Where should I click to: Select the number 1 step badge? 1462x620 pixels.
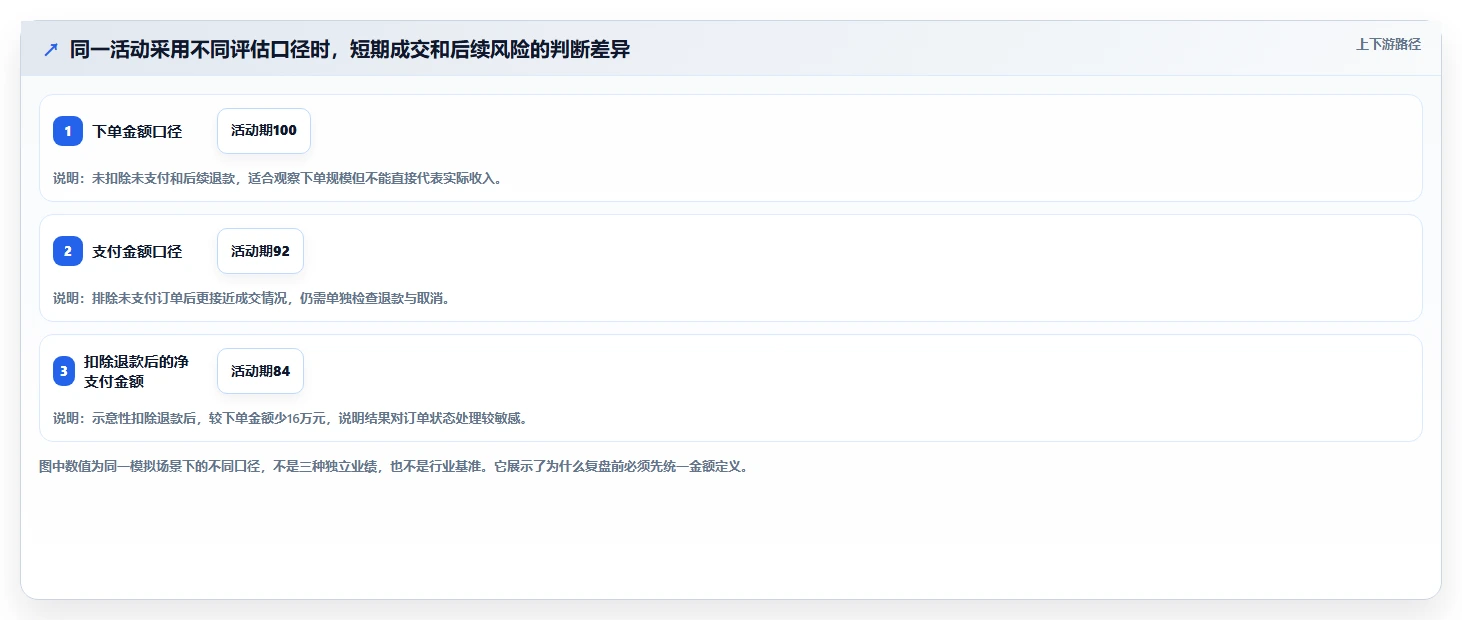click(x=68, y=131)
